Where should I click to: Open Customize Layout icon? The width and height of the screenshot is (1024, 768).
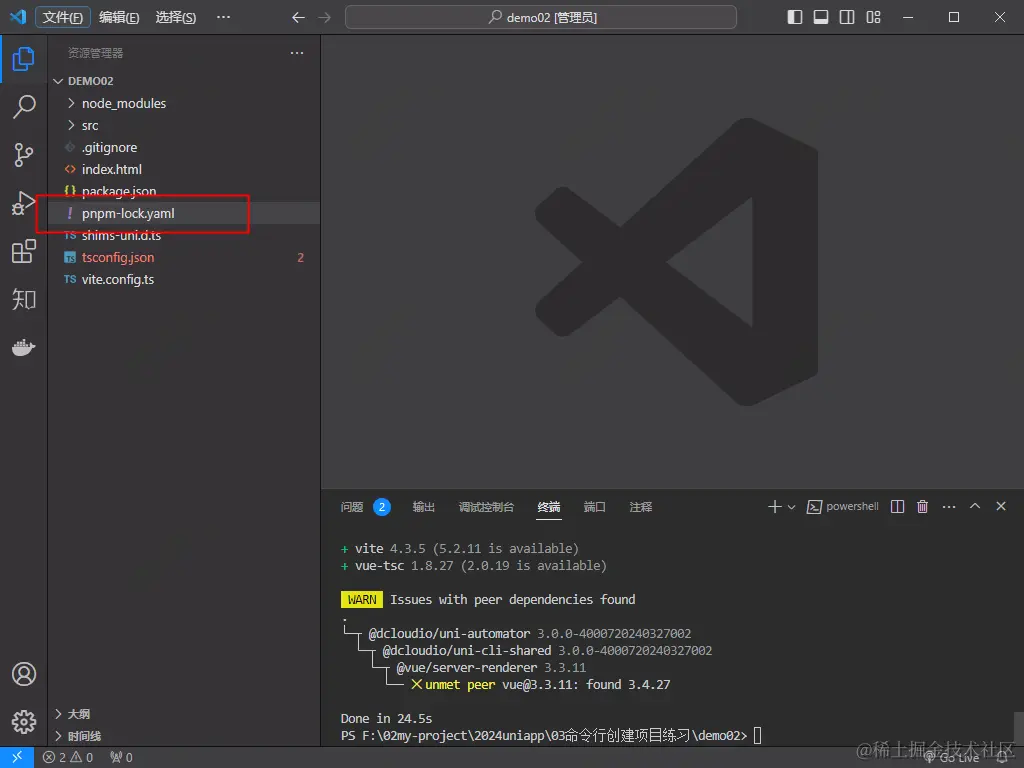pos(873,17)
